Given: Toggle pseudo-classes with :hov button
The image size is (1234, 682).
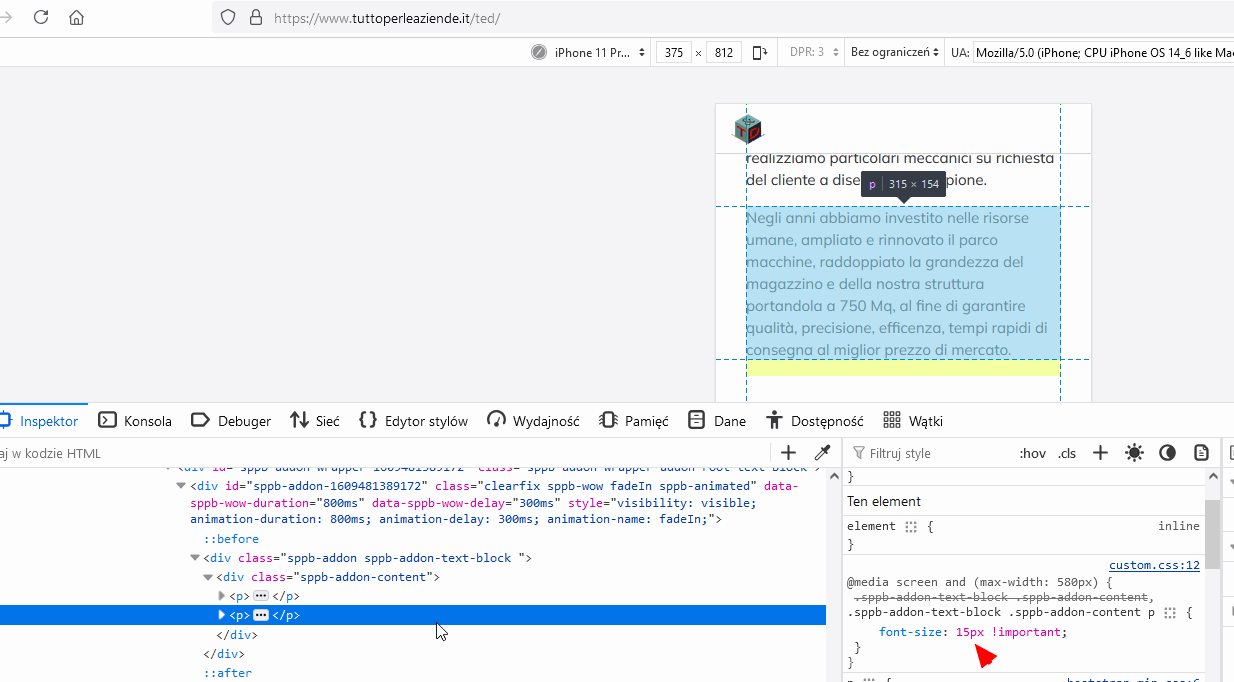Looking at the screenshot, I should 1032,453.
